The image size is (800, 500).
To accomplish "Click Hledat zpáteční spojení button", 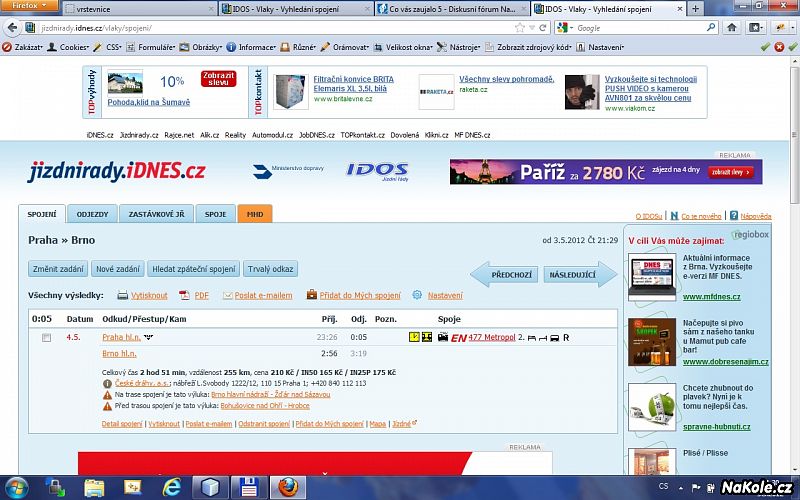I will (x=194, y=269).
